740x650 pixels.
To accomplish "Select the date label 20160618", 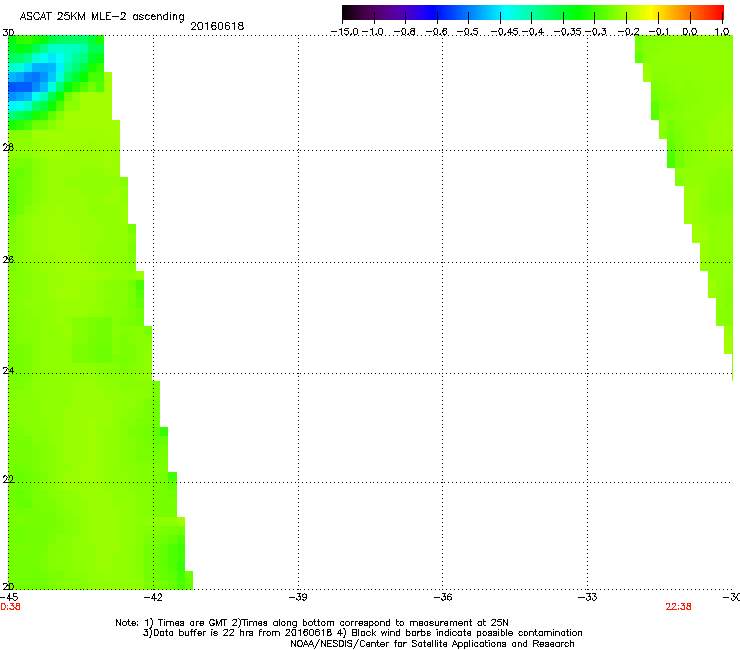I will (217, 26).
